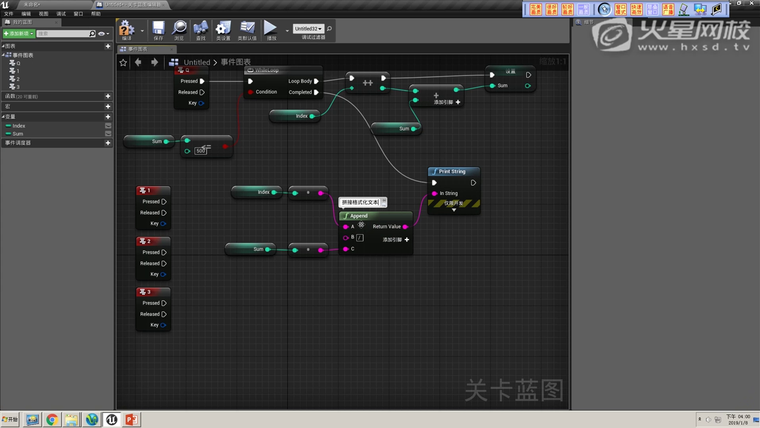Open PowerPoint from the Windows taskbar
760x428 pixels.
tap(130, 419)
